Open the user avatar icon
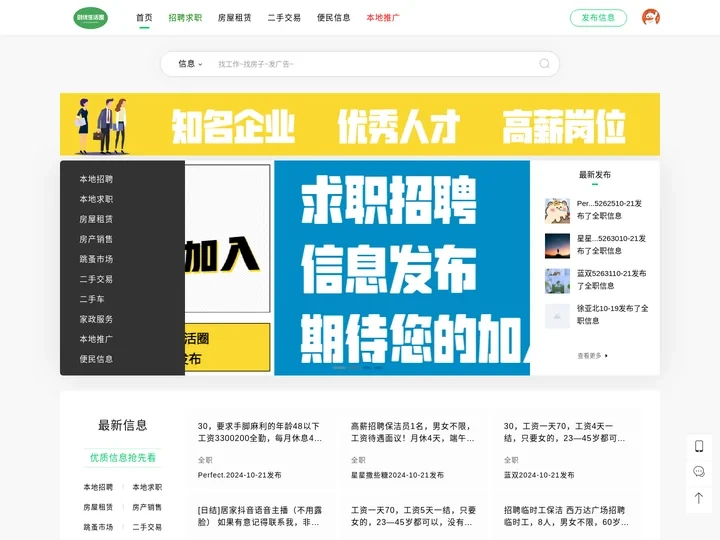 coord(651,17)
